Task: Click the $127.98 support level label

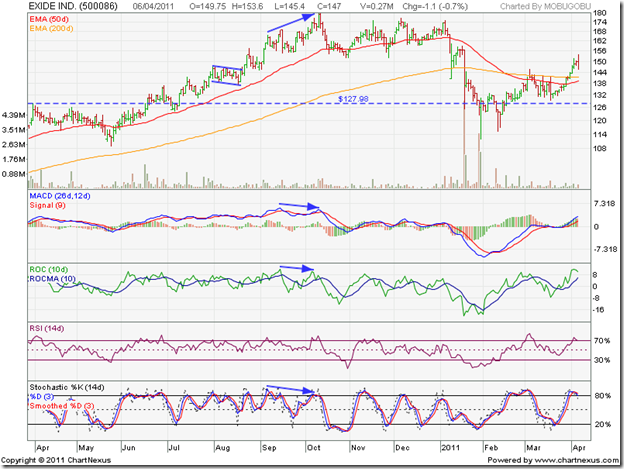Action: [x=353, y=99]
